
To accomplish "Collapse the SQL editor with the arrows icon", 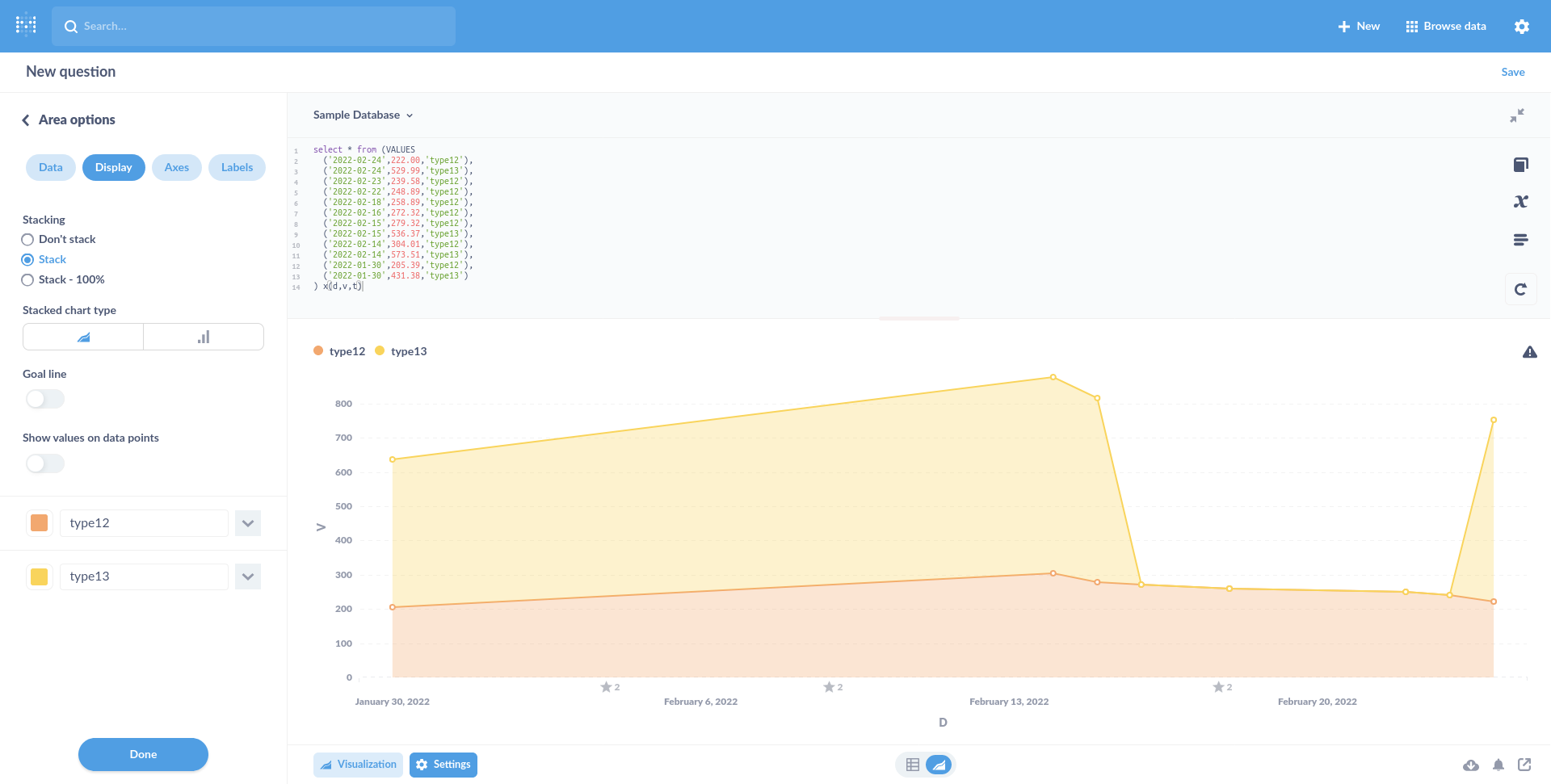I will [1517, 115].
